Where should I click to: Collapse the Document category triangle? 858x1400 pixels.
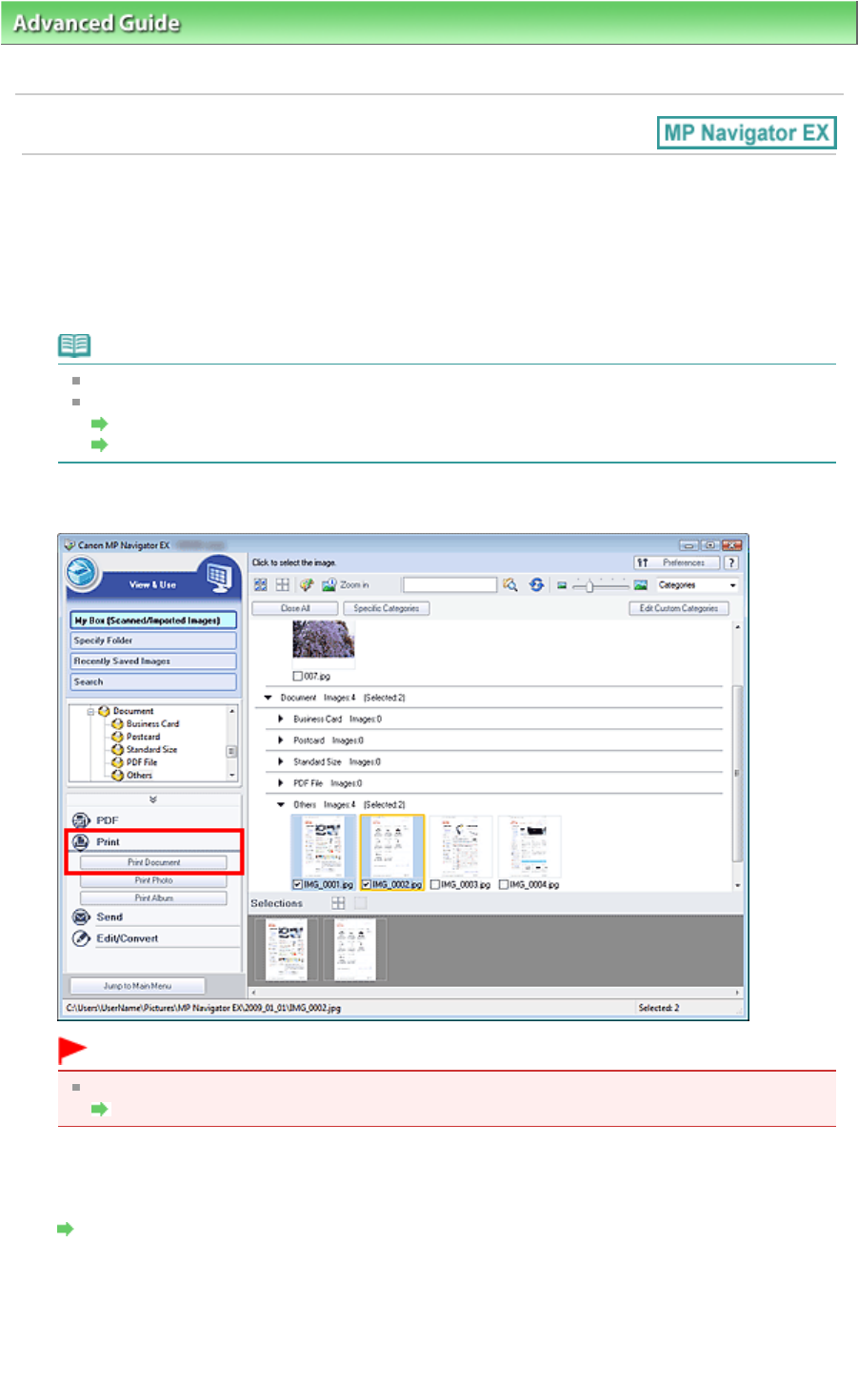click(x=269, y=698)
